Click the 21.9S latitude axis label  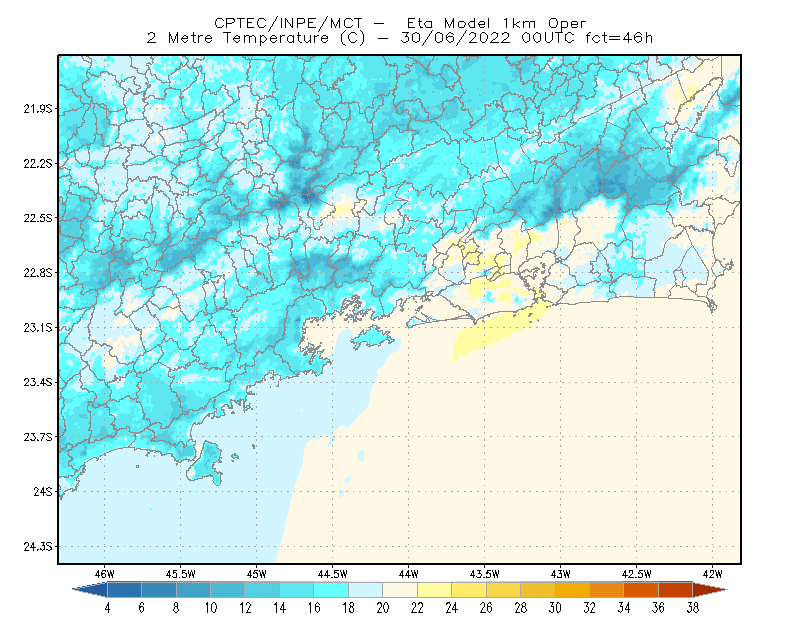(x=38, y=109)
